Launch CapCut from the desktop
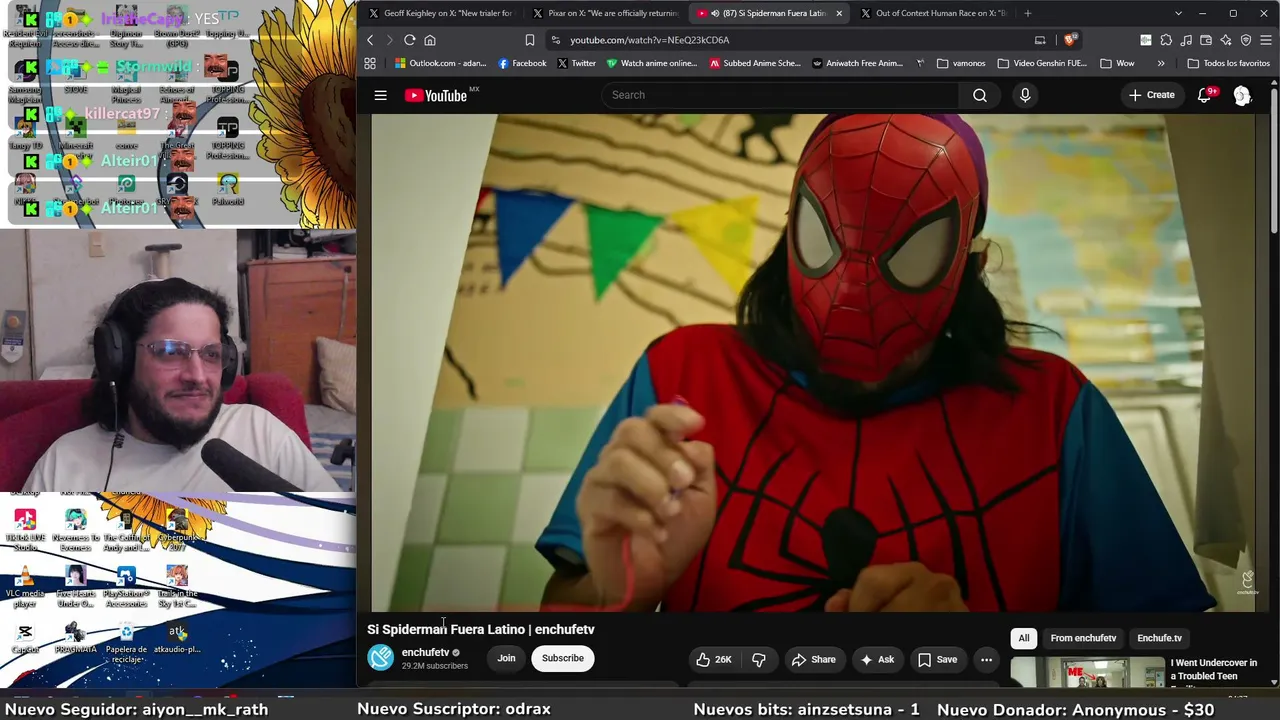 [x=25, y=638]
